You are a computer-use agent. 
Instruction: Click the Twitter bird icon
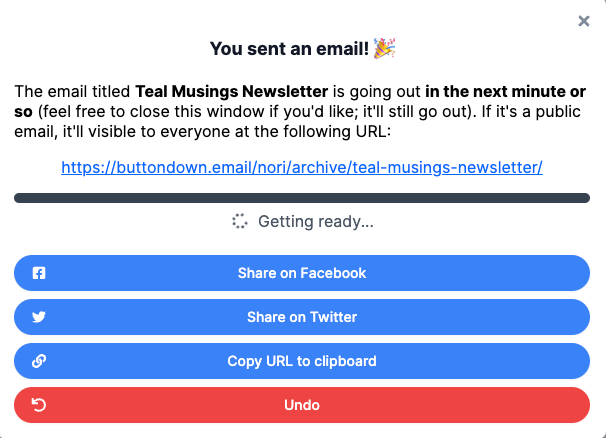point(40,317)
